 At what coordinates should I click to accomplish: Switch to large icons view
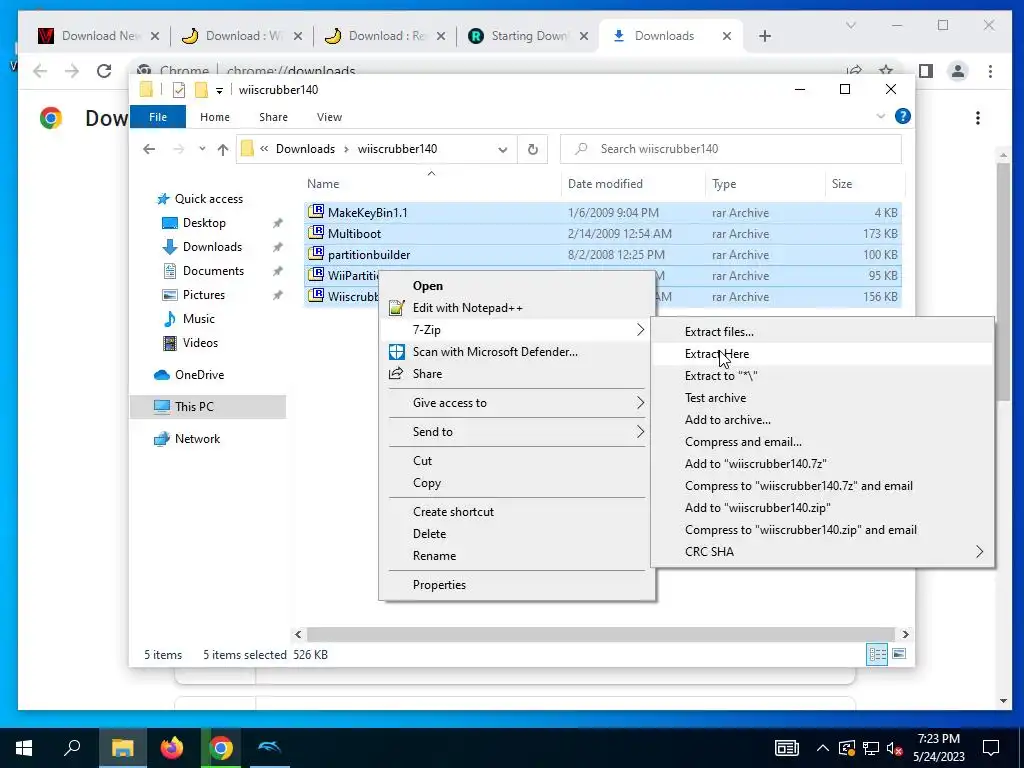pyautogui.click(x=899, y=654)
